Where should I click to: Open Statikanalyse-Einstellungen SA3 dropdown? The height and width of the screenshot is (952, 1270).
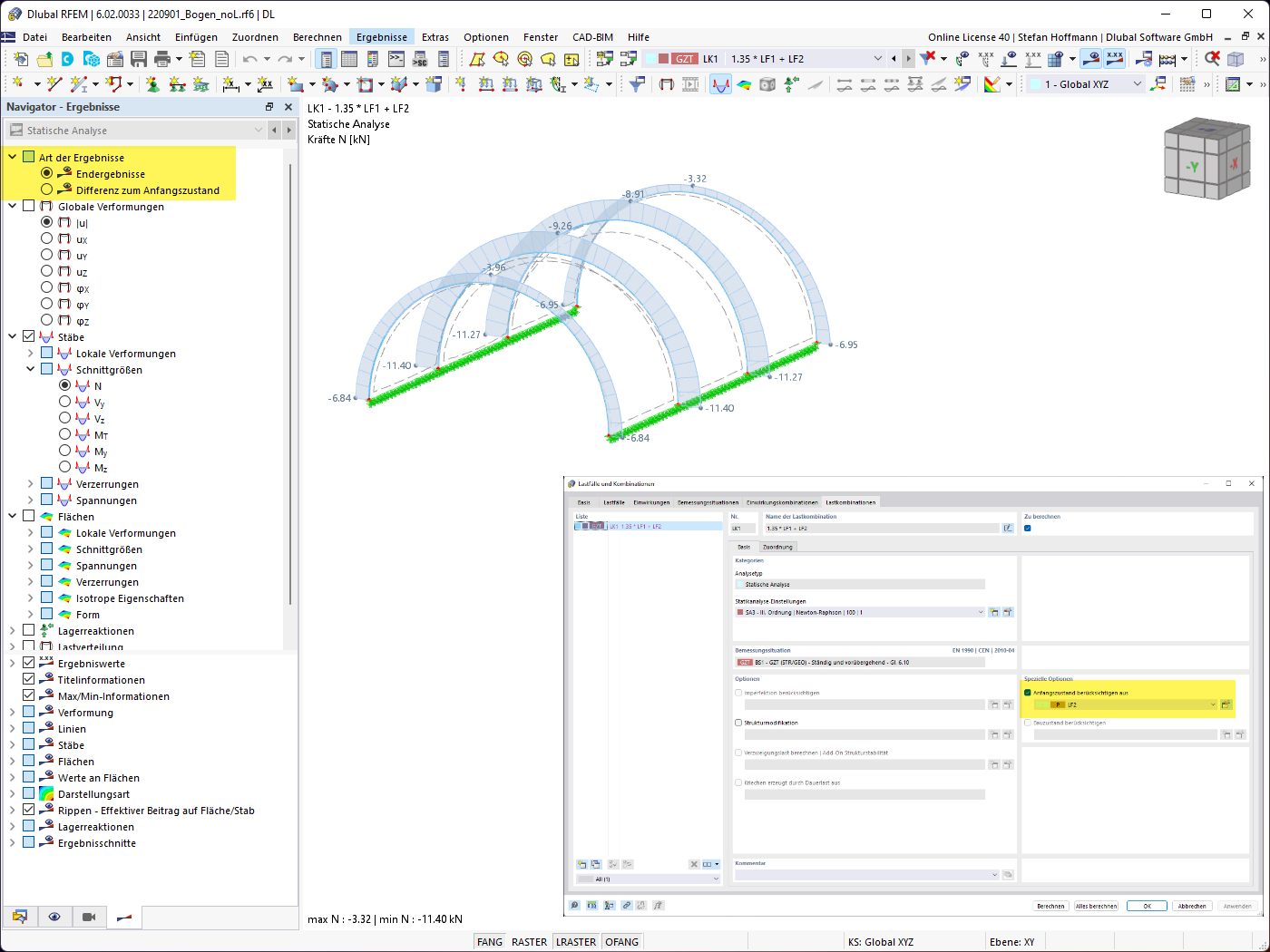[981, 612]
